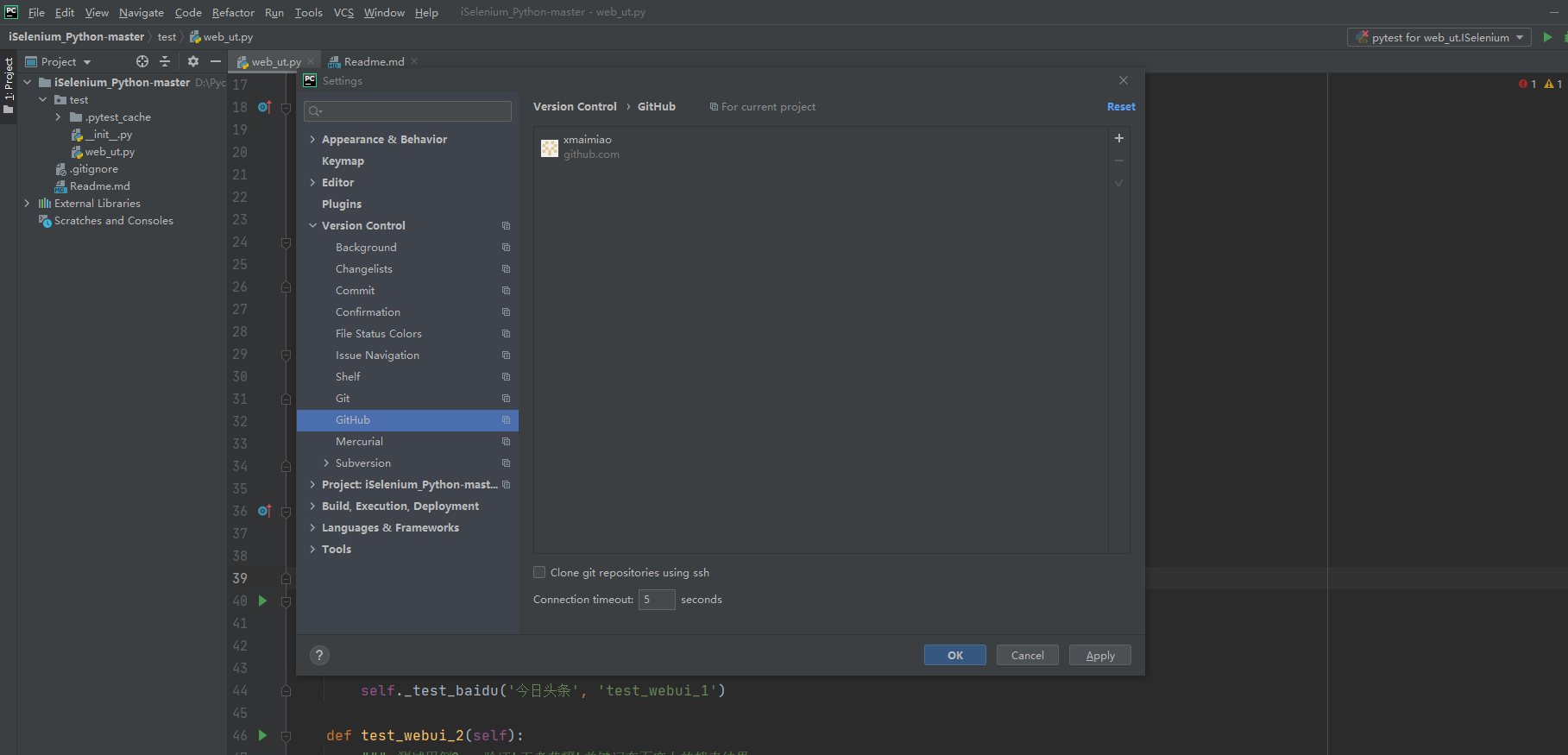Click Apply button in Settings
The height and width of the screenshot is (755, 1568).
click(1100, 655)
